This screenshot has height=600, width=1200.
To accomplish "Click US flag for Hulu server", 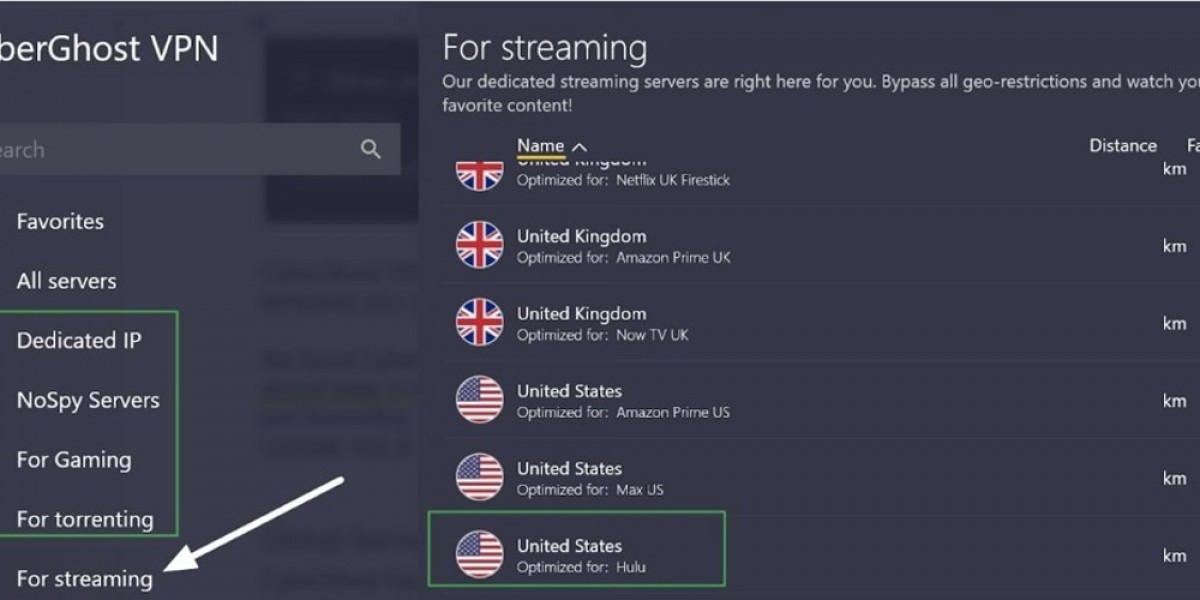I will click(480, 554).
